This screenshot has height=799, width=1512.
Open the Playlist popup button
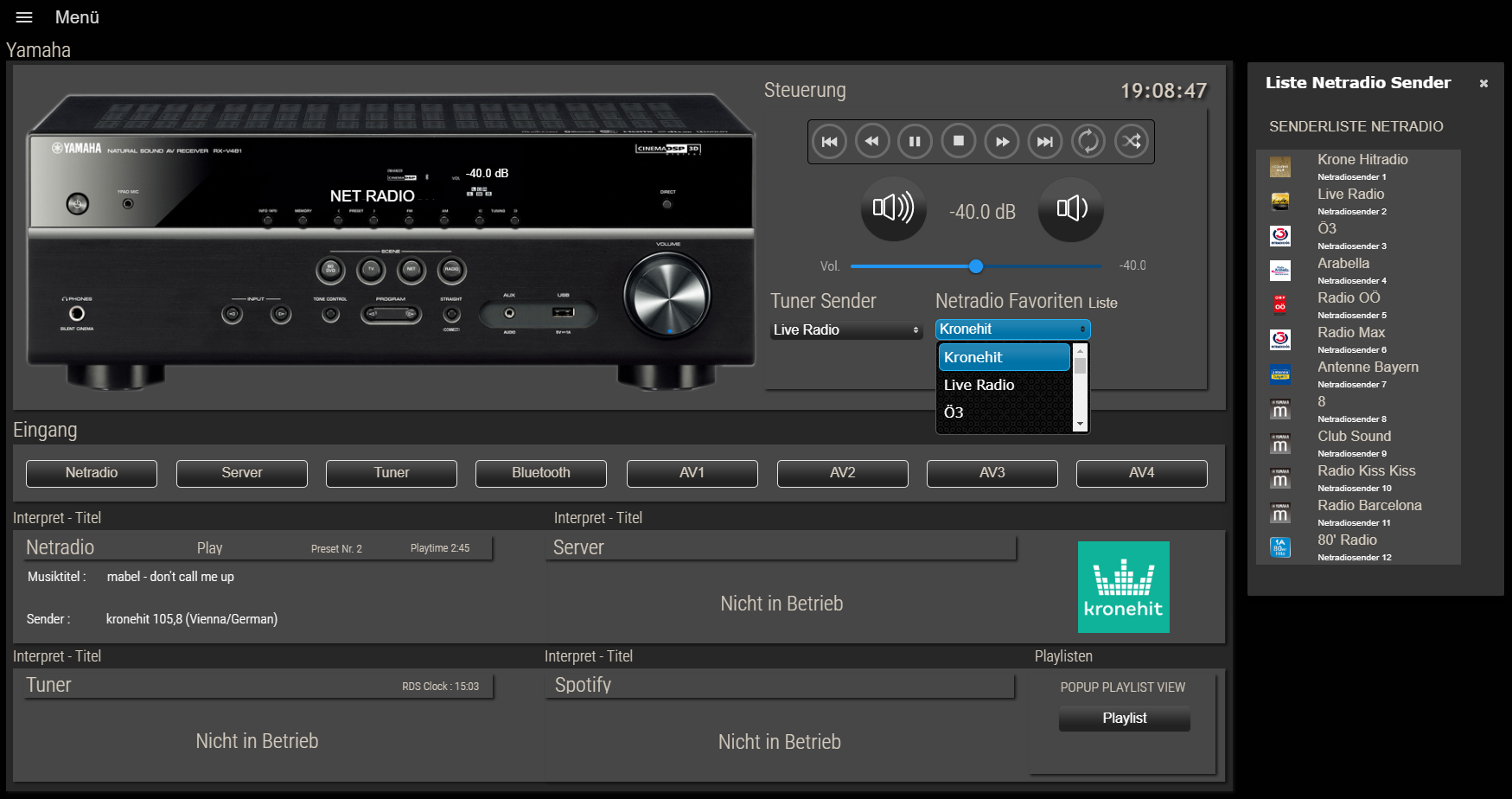click(x=1125, y=719)
